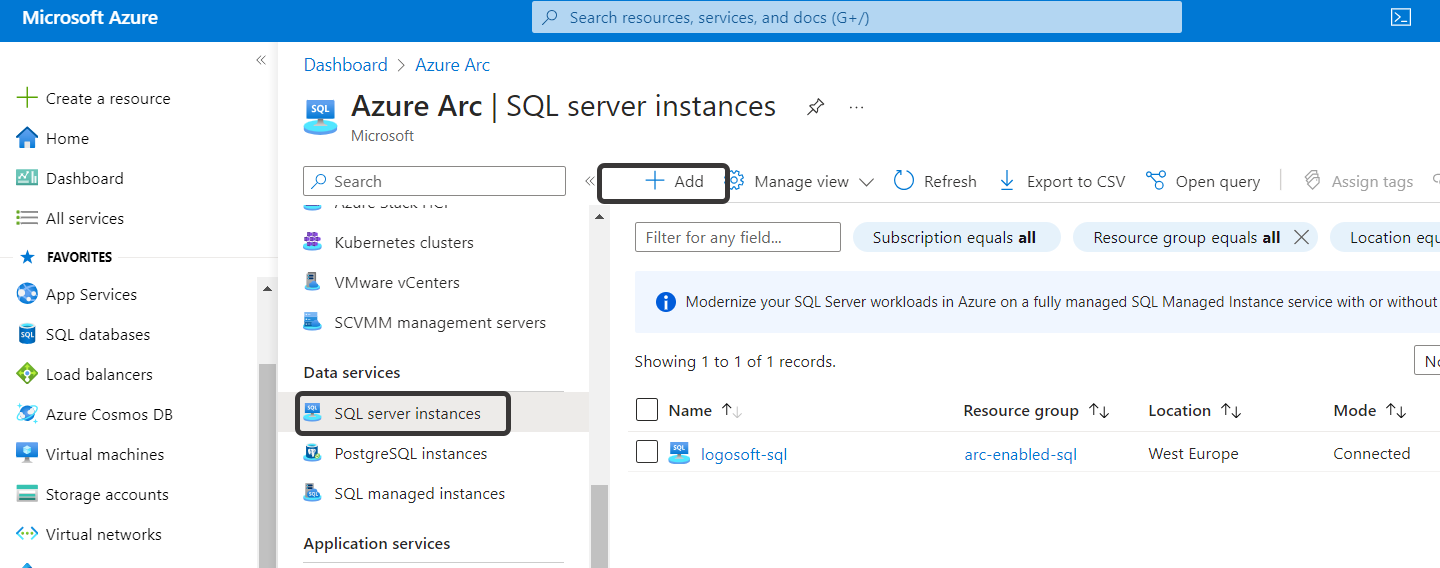This screenshot has width=1440, height=568.
Task: Remove the Resource group filter
Action: pyautogui.click(x=1301, y=237)
